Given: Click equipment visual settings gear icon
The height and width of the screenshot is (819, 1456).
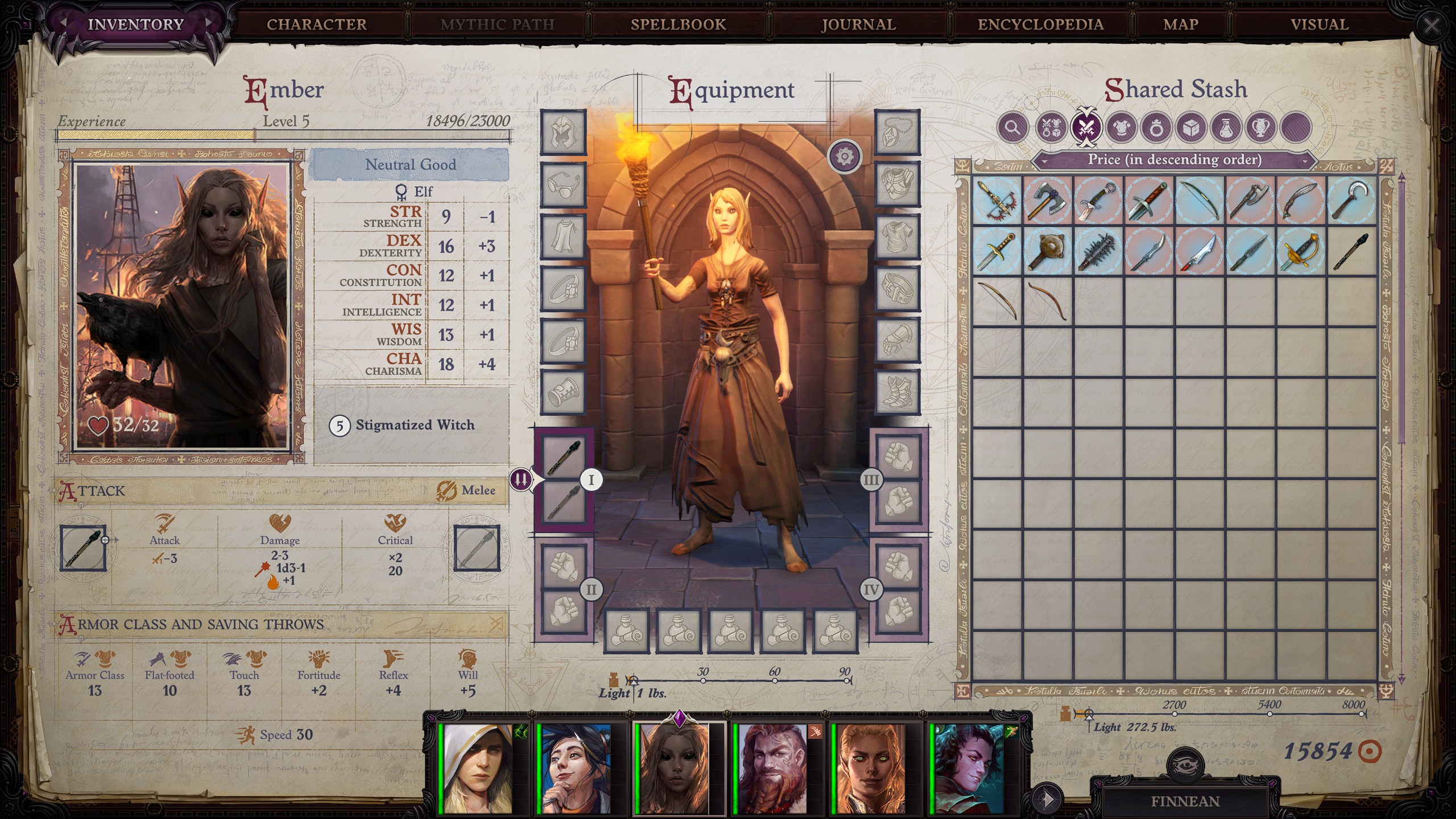Looking at the screenshot, I should 845,156.
